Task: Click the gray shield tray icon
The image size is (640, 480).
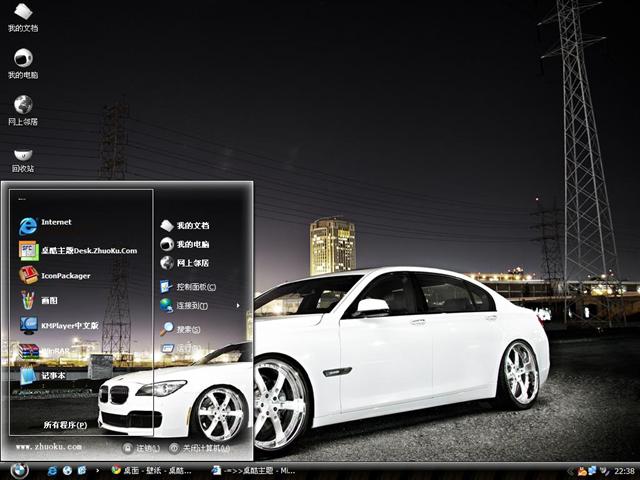Action: [x=604, y=471]
